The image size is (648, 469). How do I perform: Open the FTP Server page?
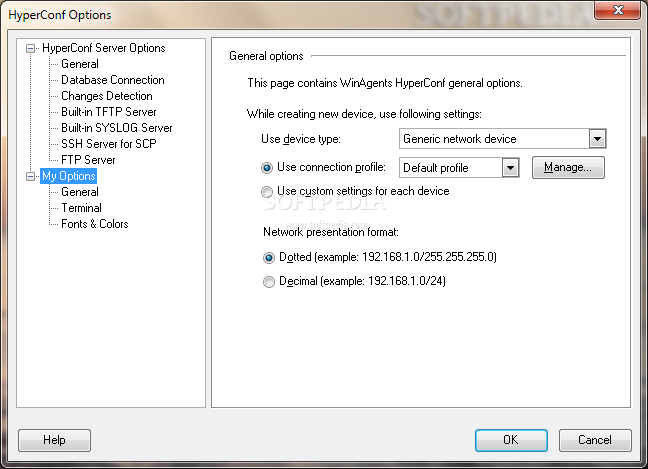88,160
